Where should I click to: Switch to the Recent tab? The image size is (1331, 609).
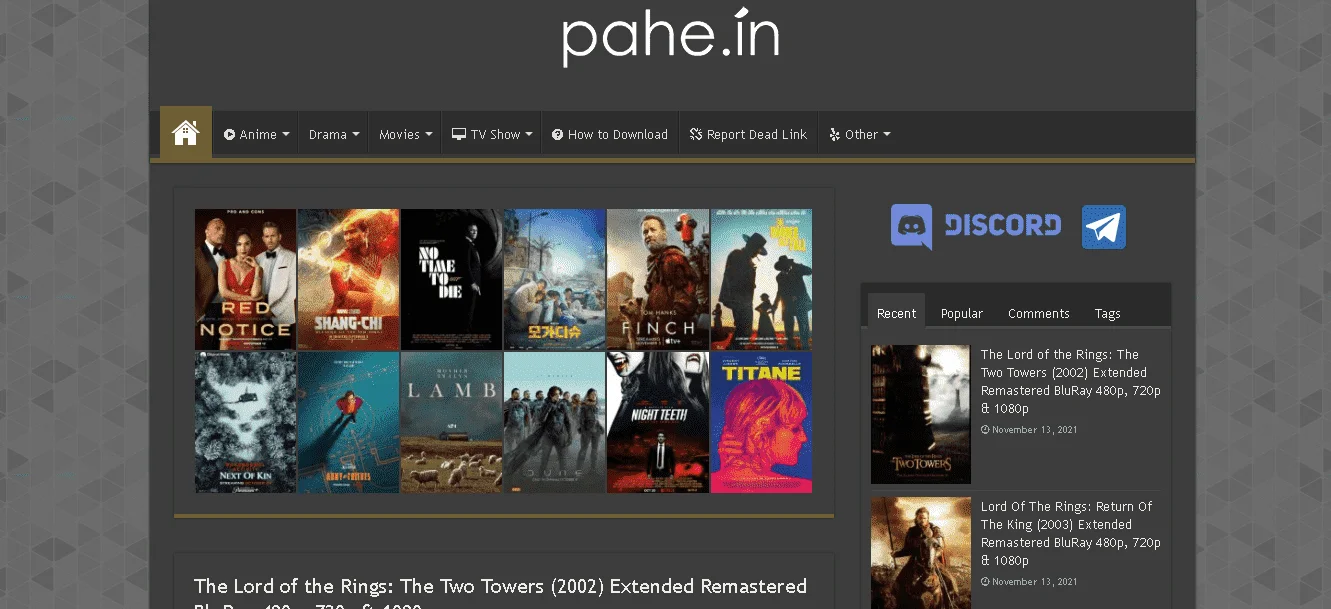[896, 313]
